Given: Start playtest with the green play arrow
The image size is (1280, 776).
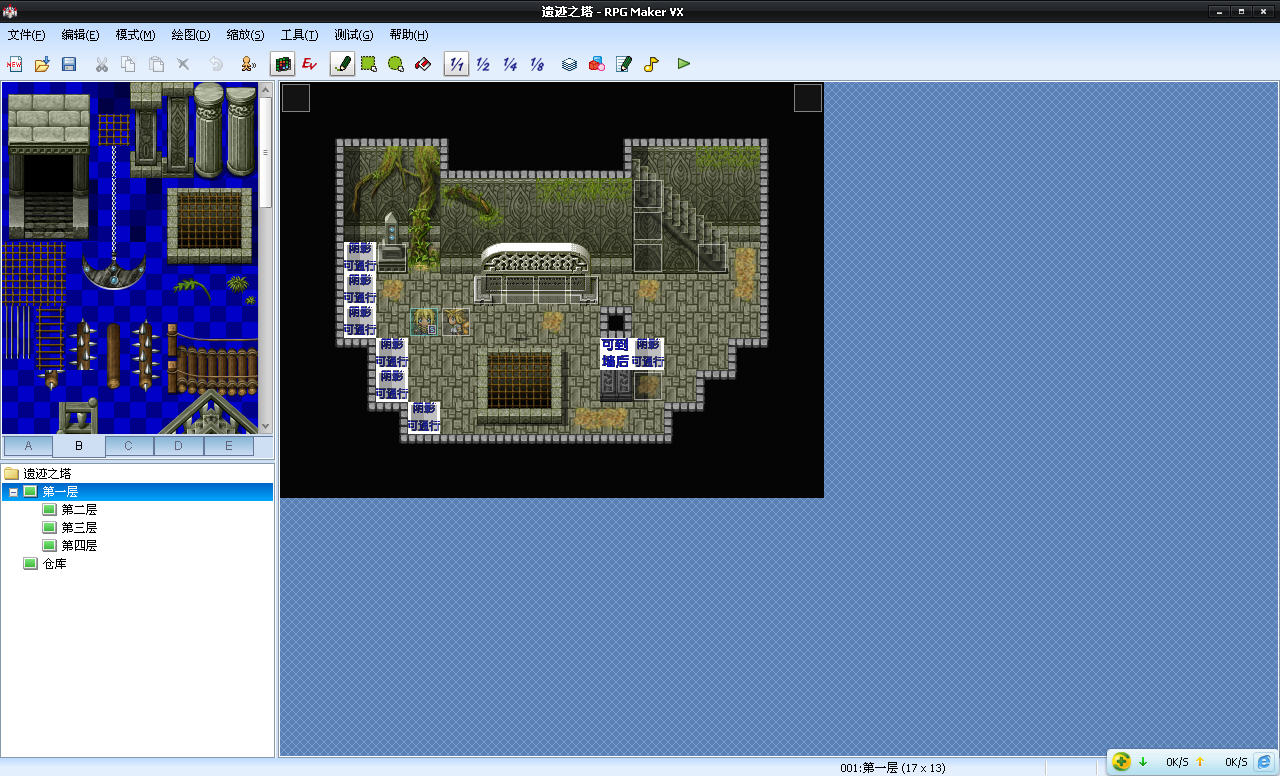Looking at the screenshot, I should [684, 64].
